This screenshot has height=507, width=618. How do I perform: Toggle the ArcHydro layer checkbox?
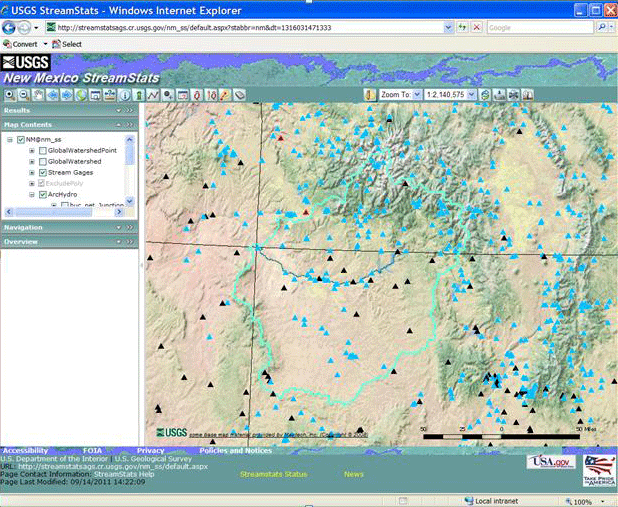(43, 194)
